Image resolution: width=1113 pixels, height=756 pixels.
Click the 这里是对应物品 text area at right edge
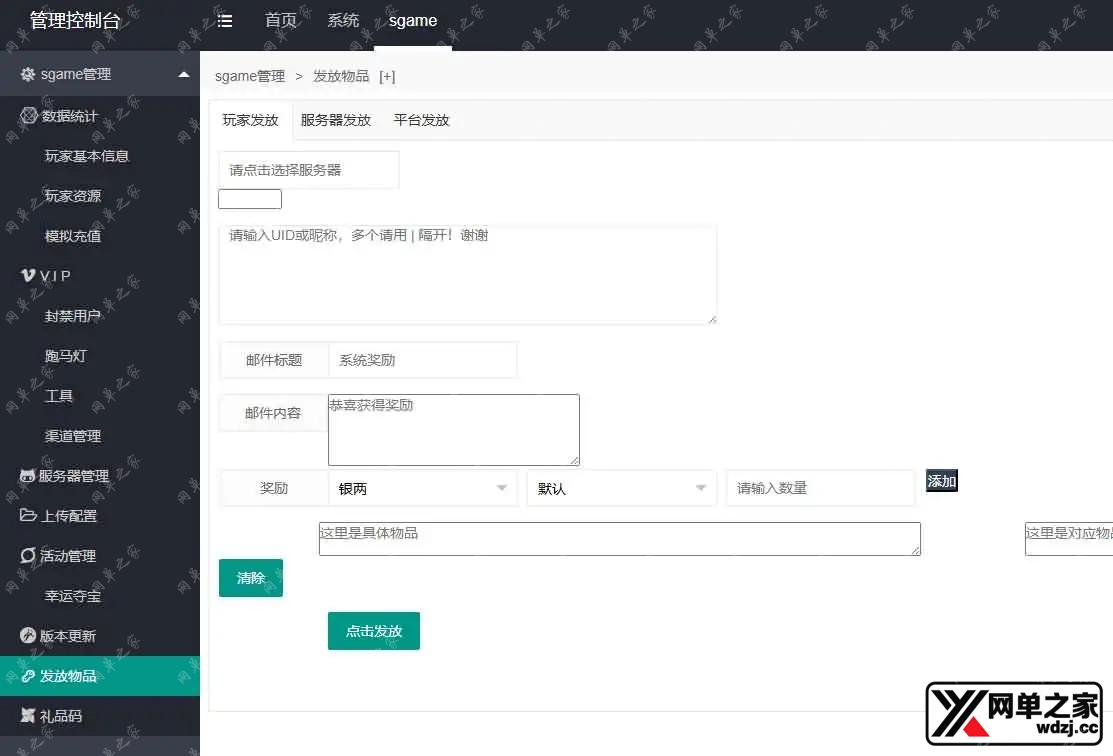coord(1069,539)
